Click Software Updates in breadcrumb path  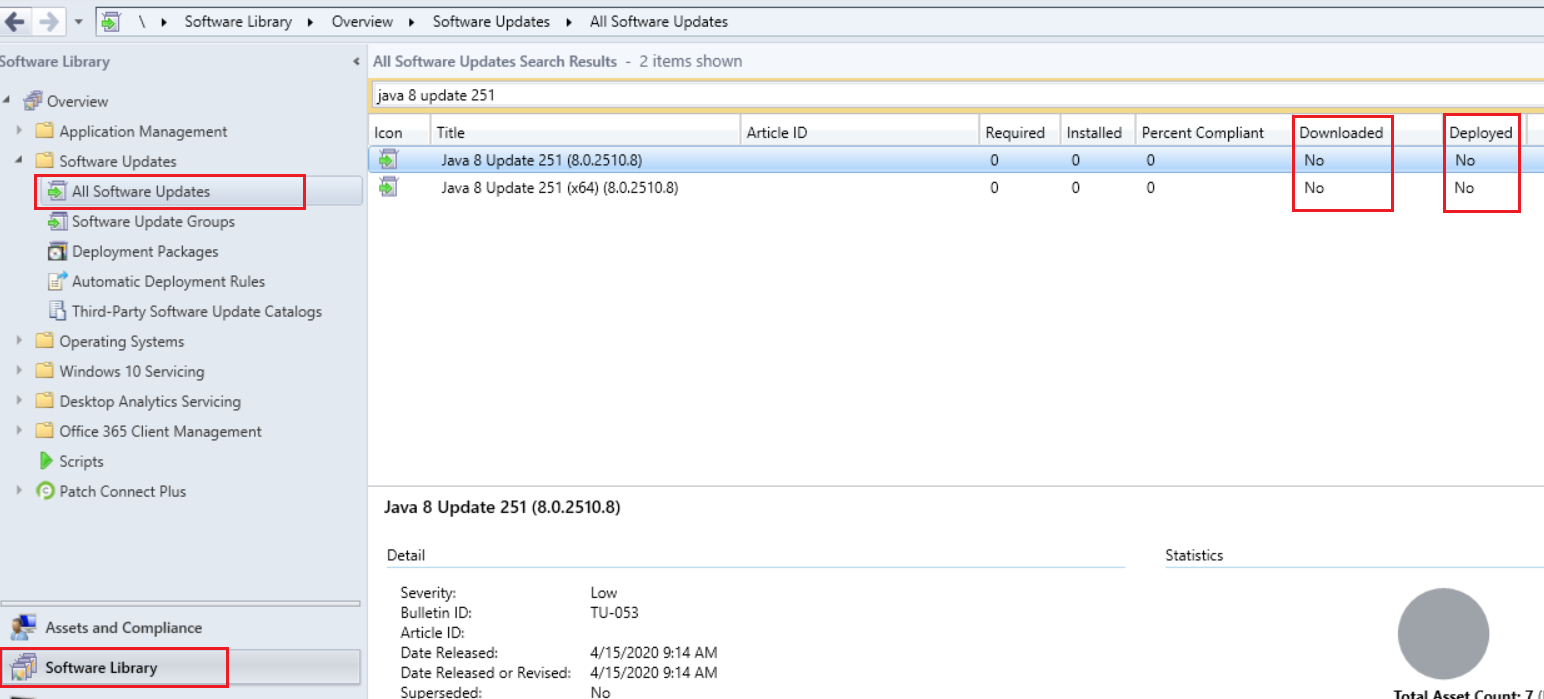pyautogui.click(x=491, y=21)
